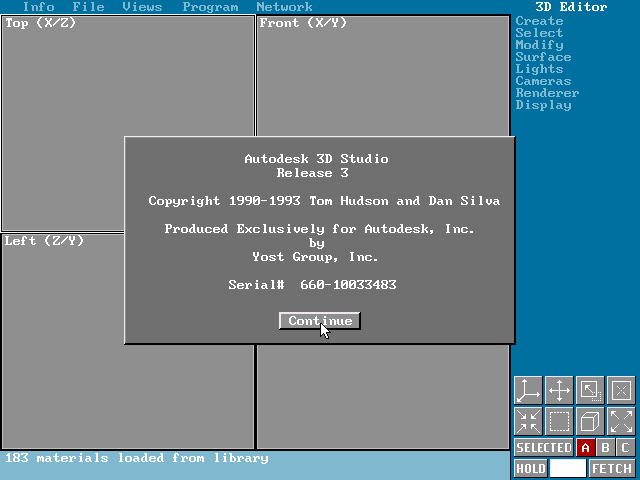The image size is (640, 480).
Task: Click the Axis Tripod icon
Action: click(528, 390)
